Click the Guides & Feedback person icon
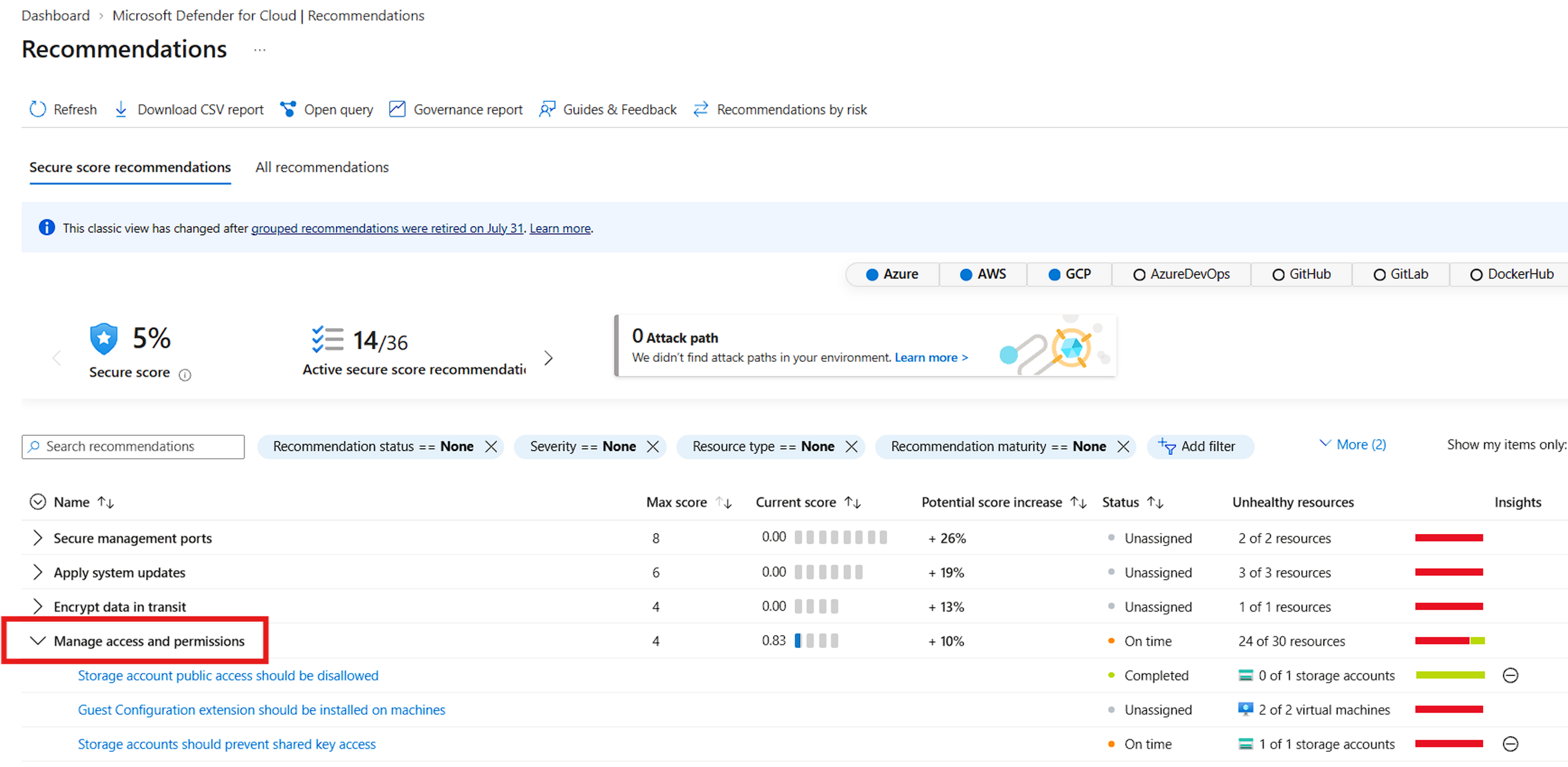The image size is (1568, 767). pos(547,109)
